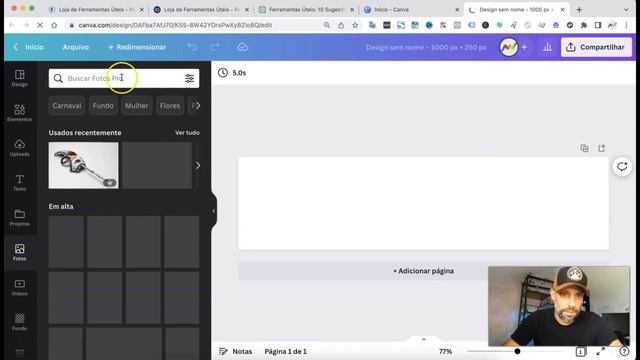Open the page duration timer
This screenshot has height=360, width=640.
coord(232,73)
